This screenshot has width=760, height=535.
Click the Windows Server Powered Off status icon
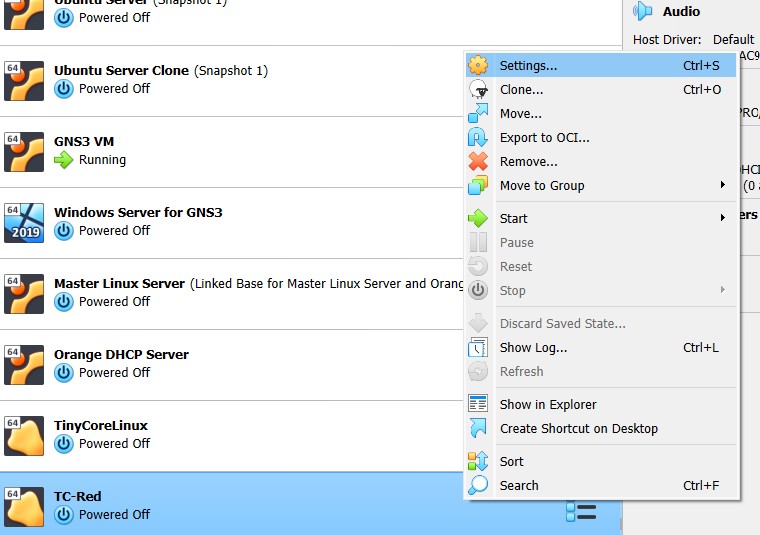63,231
